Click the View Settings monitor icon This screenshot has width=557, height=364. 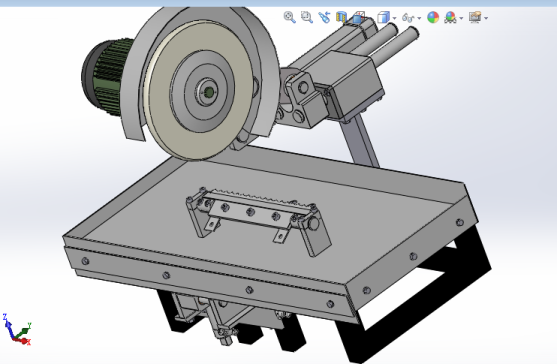click(475, 17)
